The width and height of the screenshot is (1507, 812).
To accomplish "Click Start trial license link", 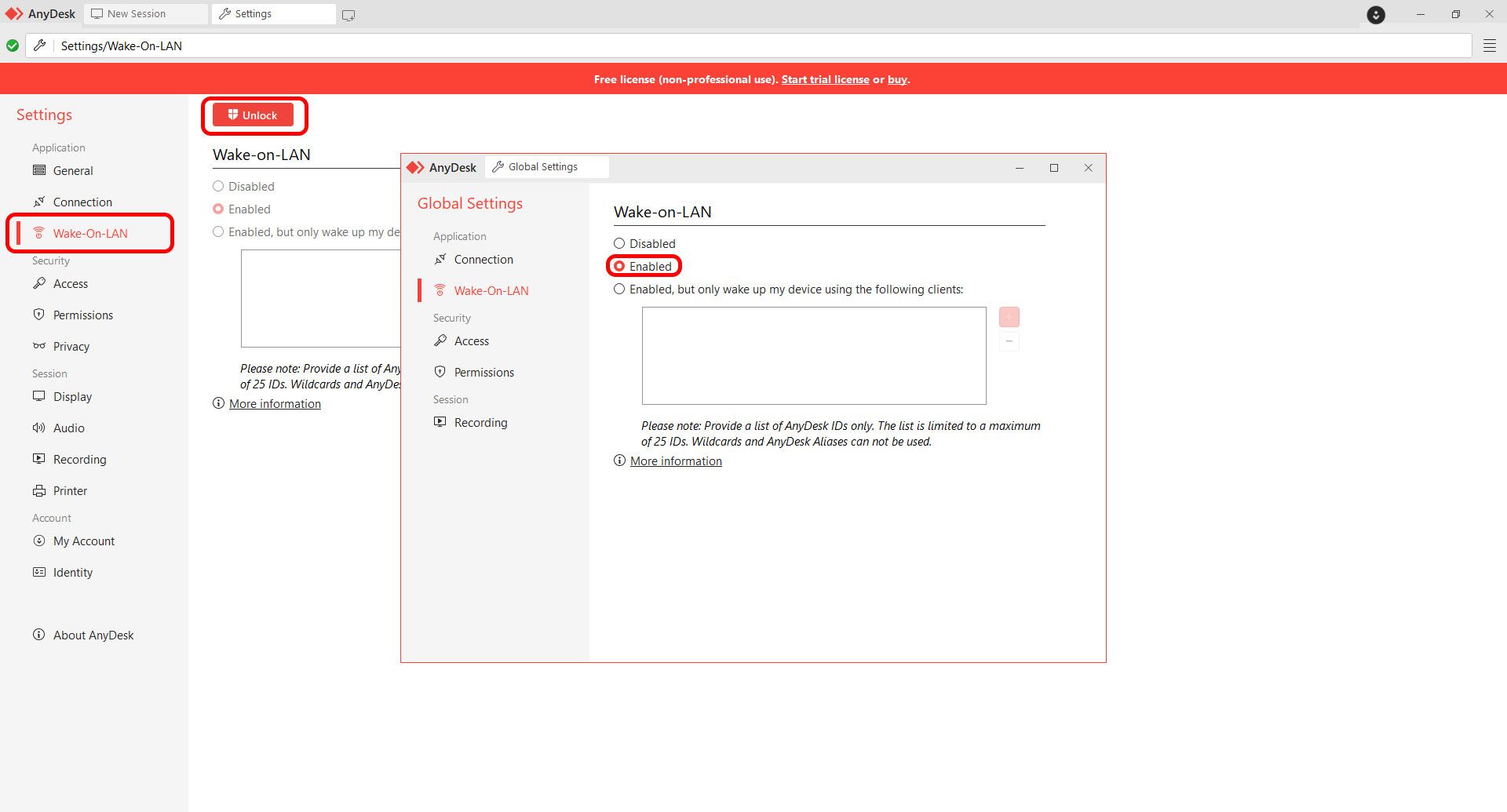I will click(825, 79).
